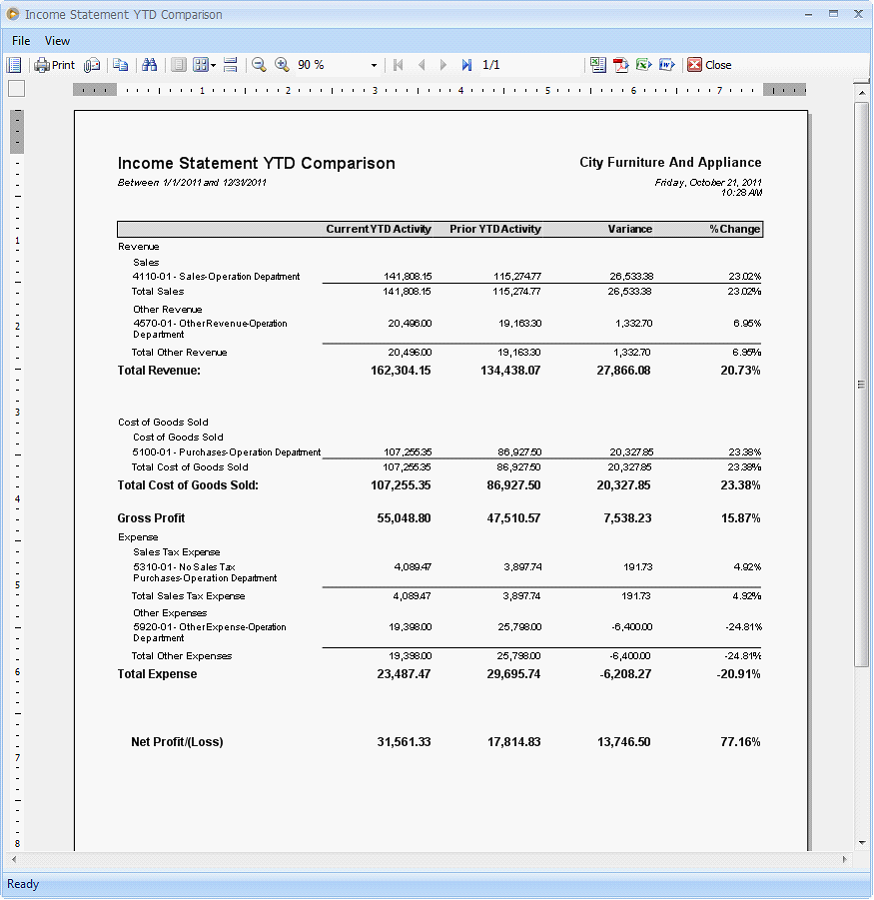Open the File menu
The image size is (874, 900).
coord(21,41)
